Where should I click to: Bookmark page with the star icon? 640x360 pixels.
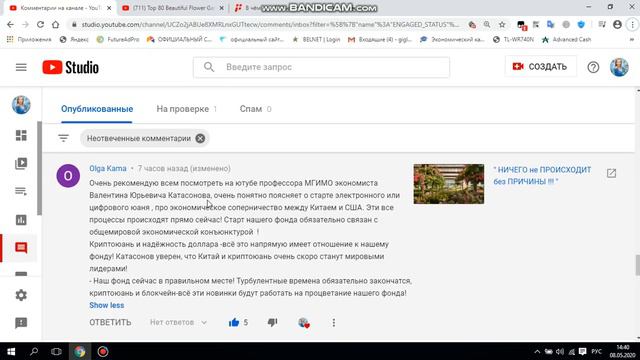(502, 24)
